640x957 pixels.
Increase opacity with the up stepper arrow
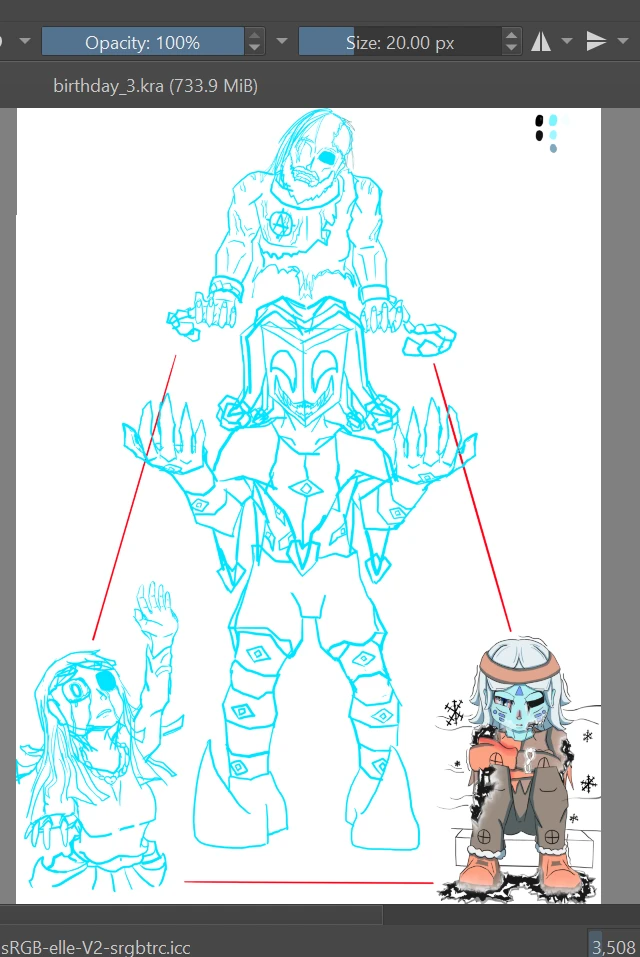[x=255, y=36]
